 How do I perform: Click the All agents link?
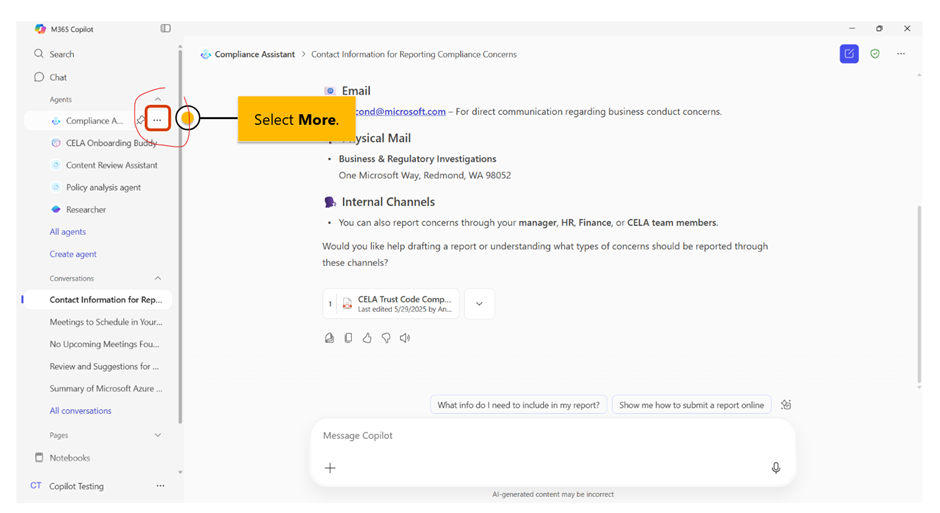pos(68,231)
